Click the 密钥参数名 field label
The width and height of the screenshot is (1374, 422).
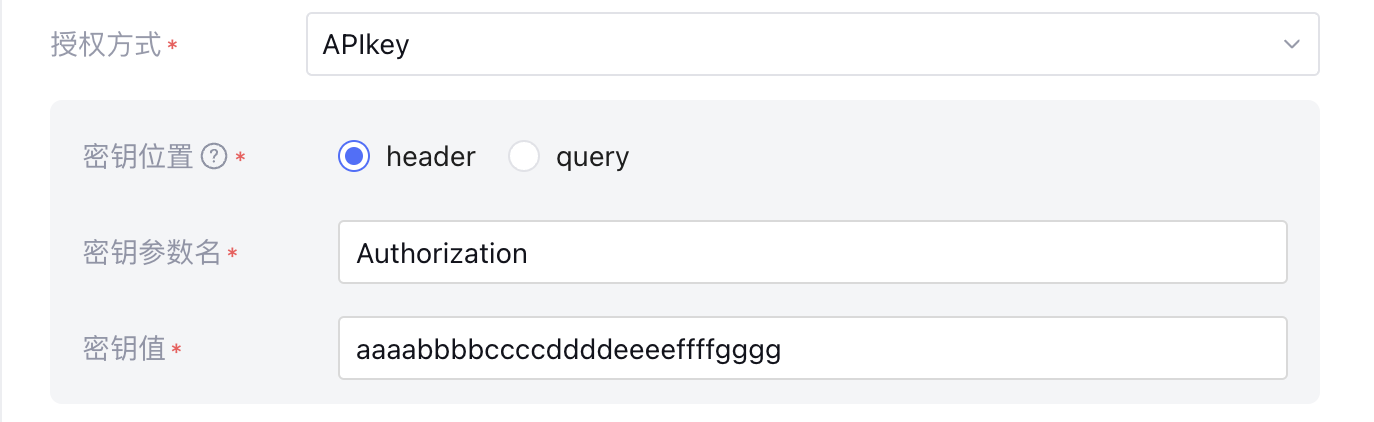pos(152,253)
